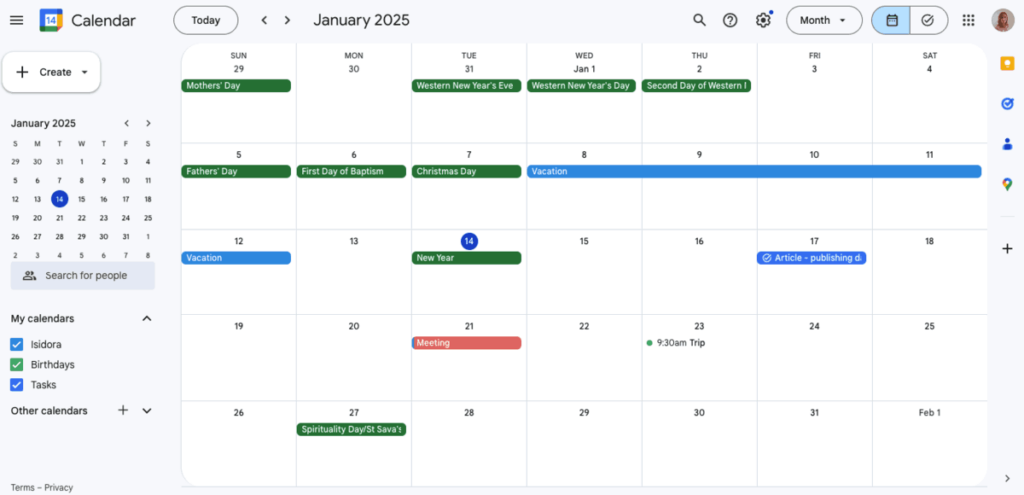Open the account profile avatar
The height and width of the screenshot is (495, 1024).
[1003, 20]
